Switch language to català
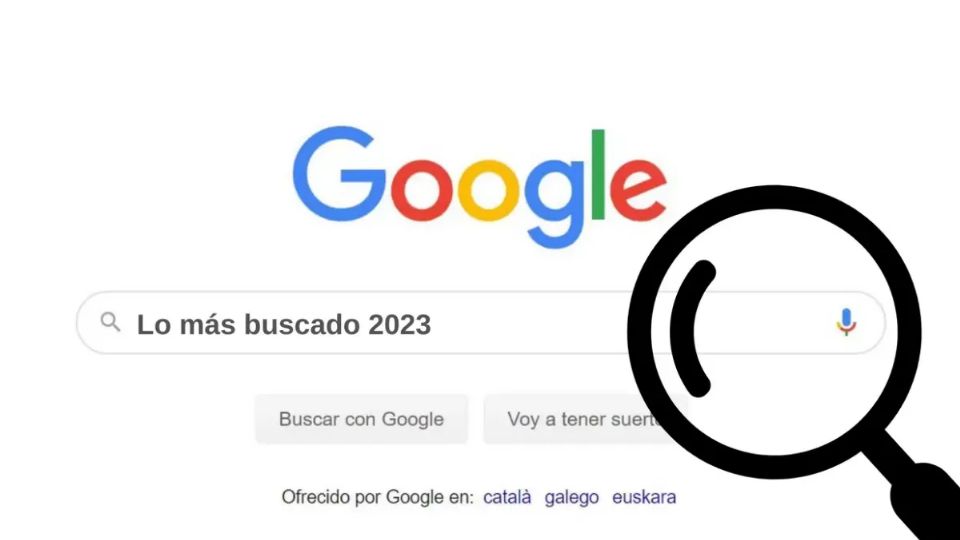 (507, 497)
